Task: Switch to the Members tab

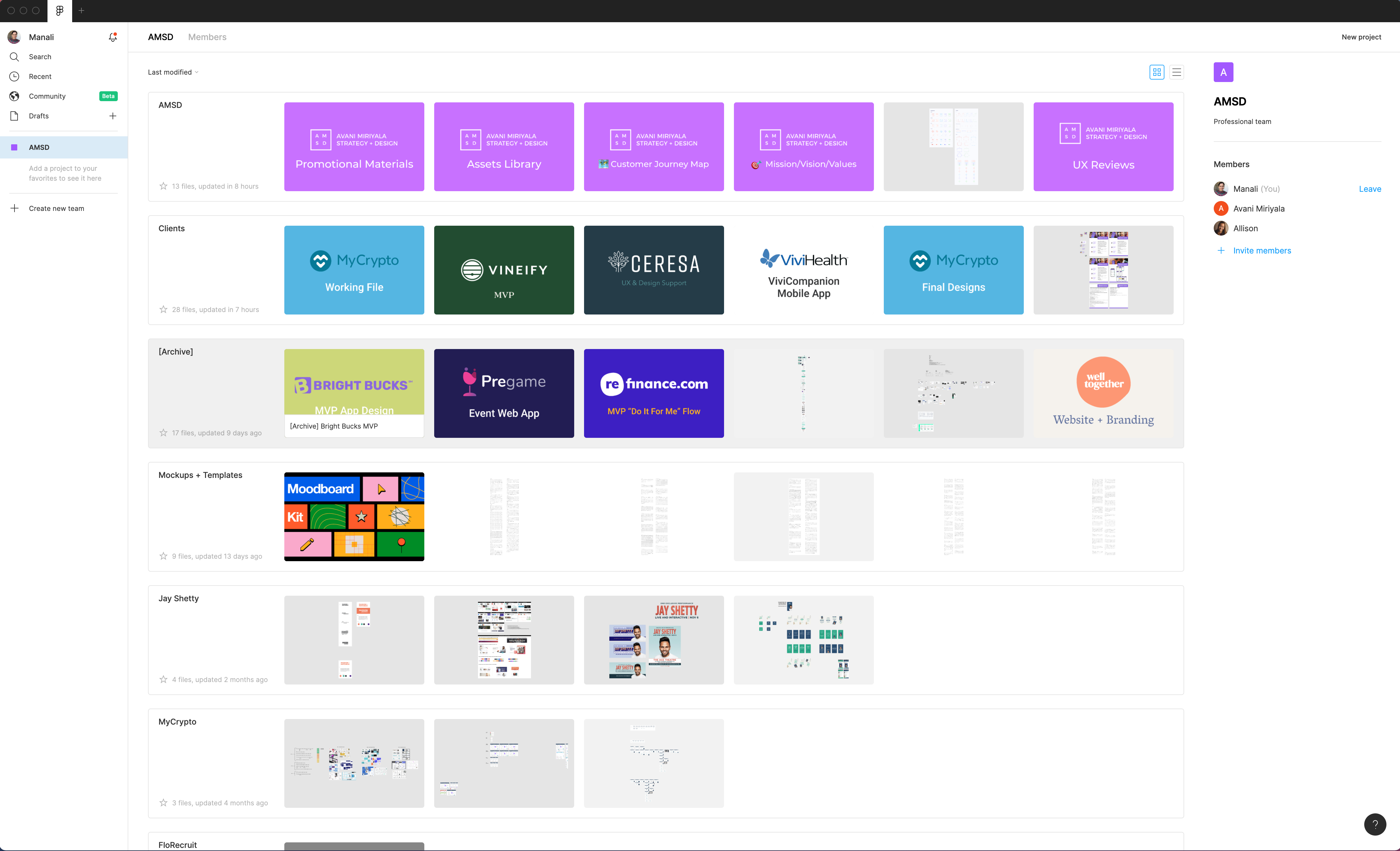Action: (x=208, y=37)
